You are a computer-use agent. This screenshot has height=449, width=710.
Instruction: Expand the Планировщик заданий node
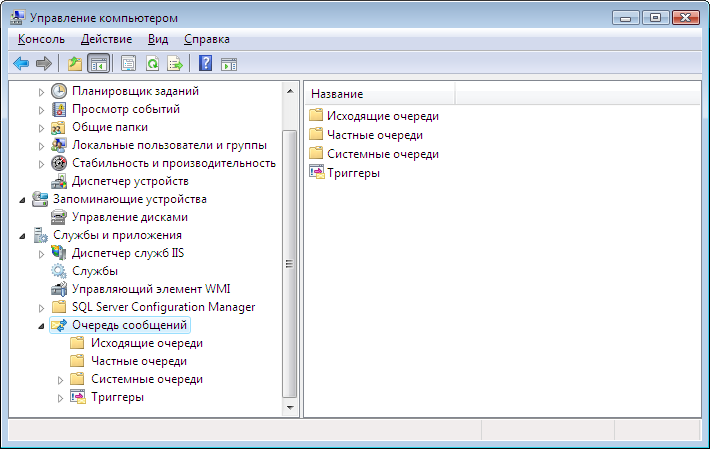click(x=41, y=92)
